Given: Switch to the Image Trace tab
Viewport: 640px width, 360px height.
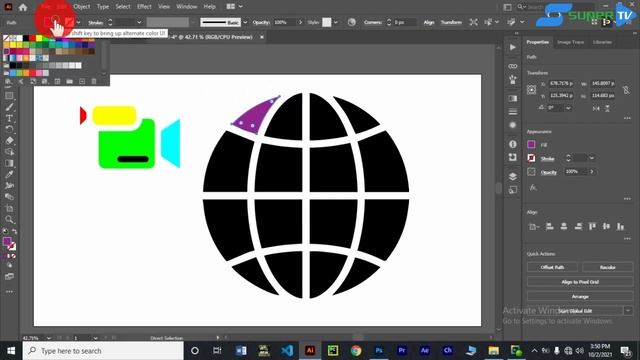Looking at the screenshot, I should point(571,42).
